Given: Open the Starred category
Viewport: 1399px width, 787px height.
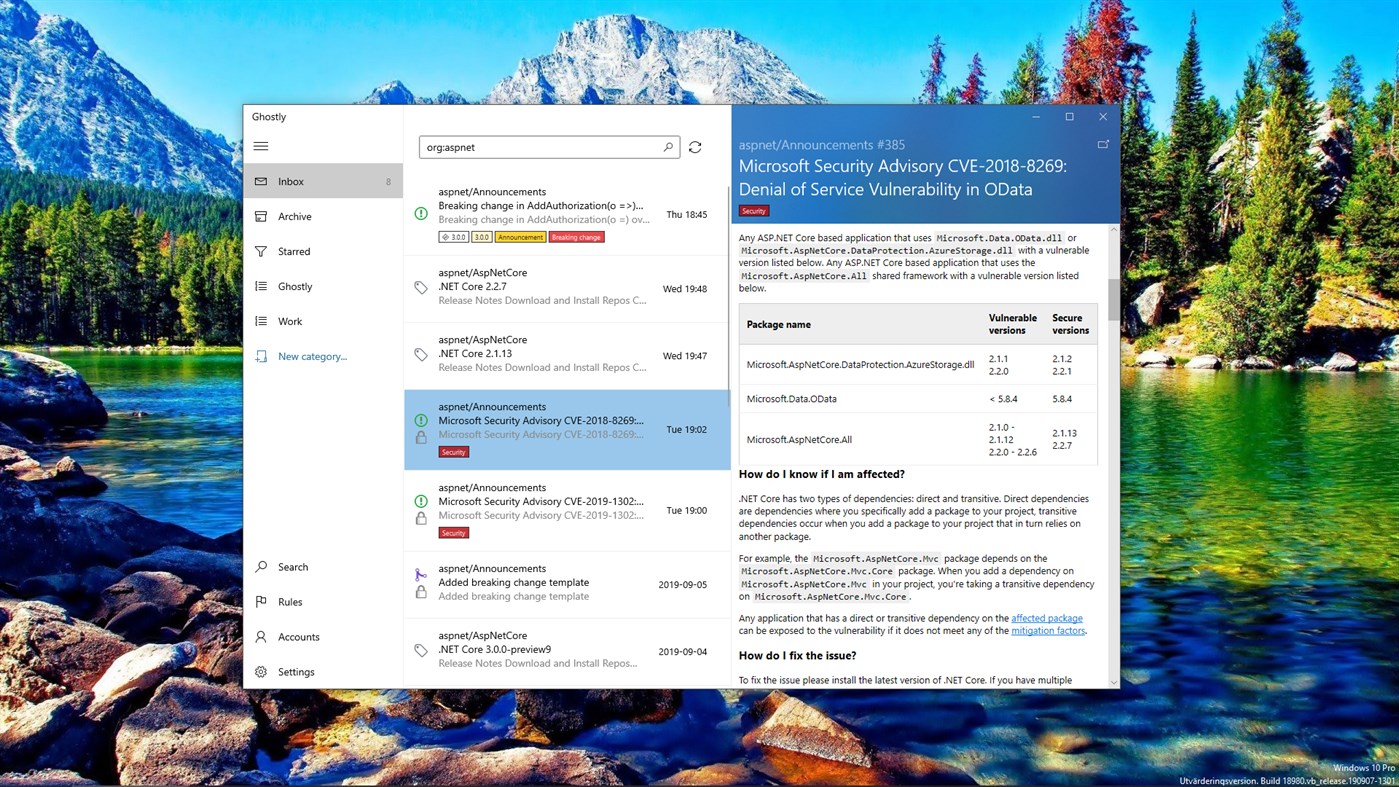Looking at the screenshot, I should click(x=323, y=251).
